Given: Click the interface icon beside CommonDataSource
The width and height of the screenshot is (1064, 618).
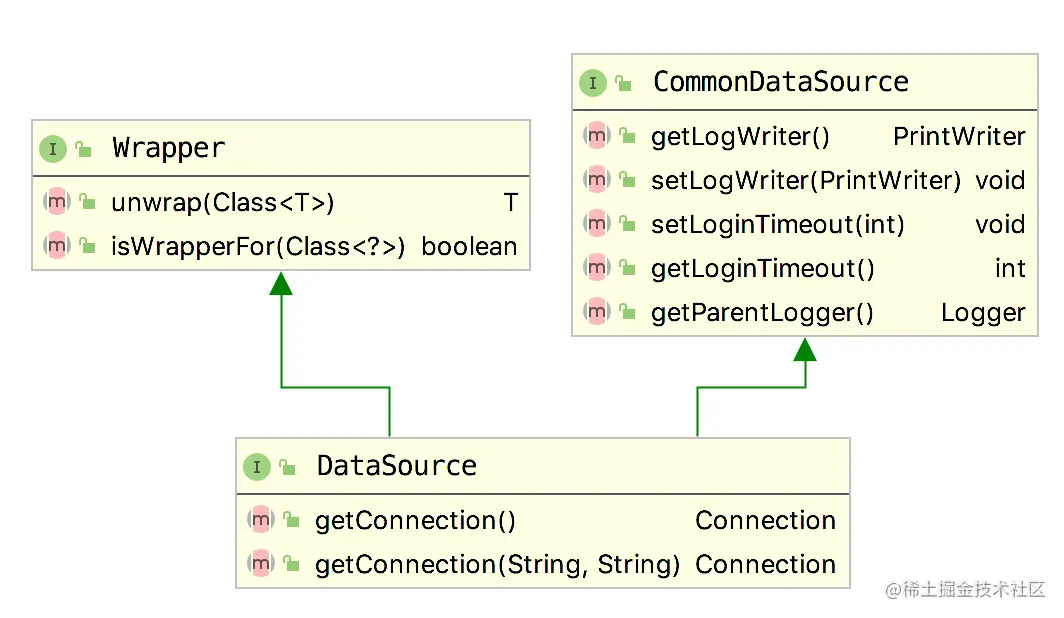Looking at the screenshot, I should [593, 83].
